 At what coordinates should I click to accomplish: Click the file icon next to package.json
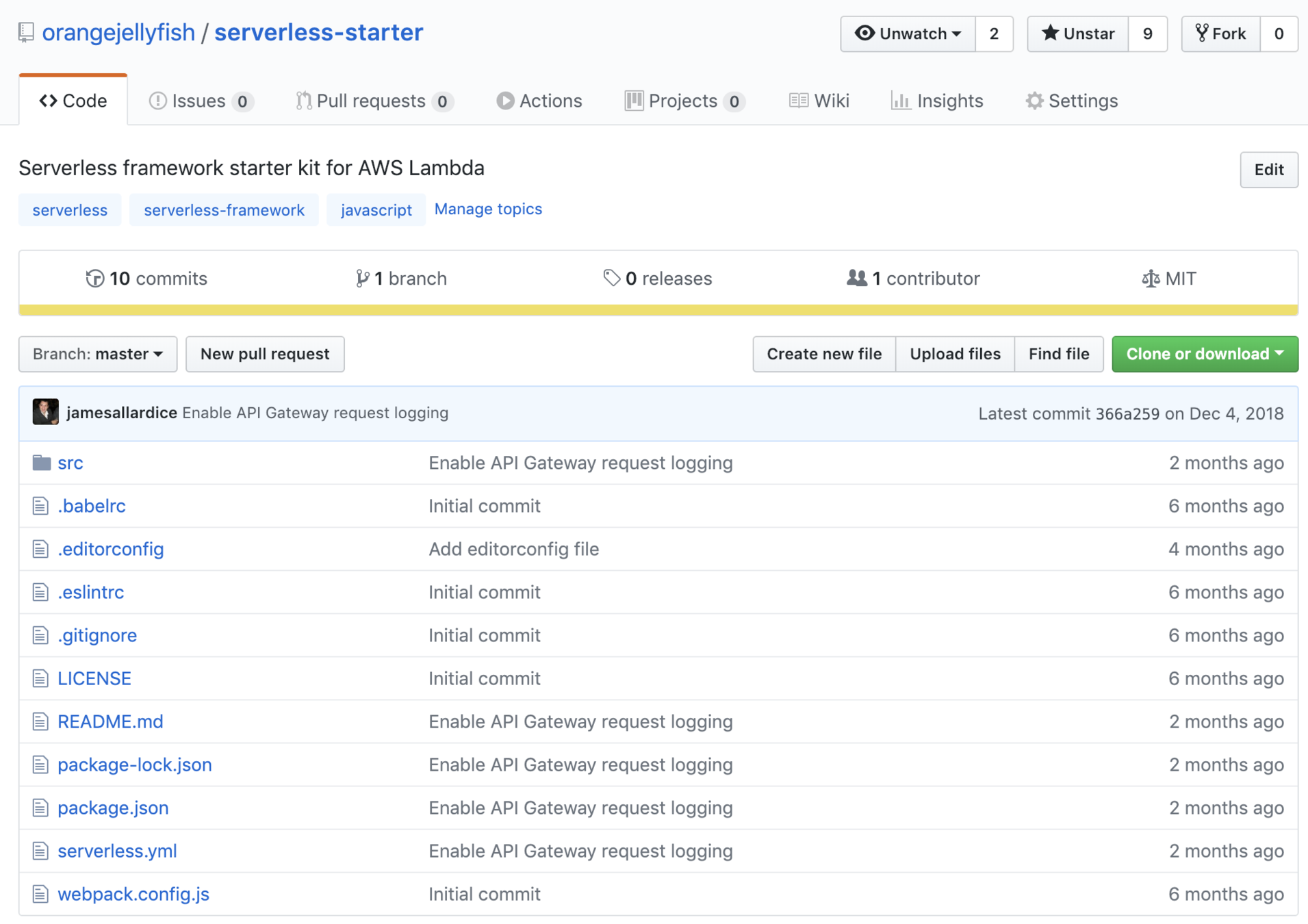pyautogui.click(x=40, y=808)
